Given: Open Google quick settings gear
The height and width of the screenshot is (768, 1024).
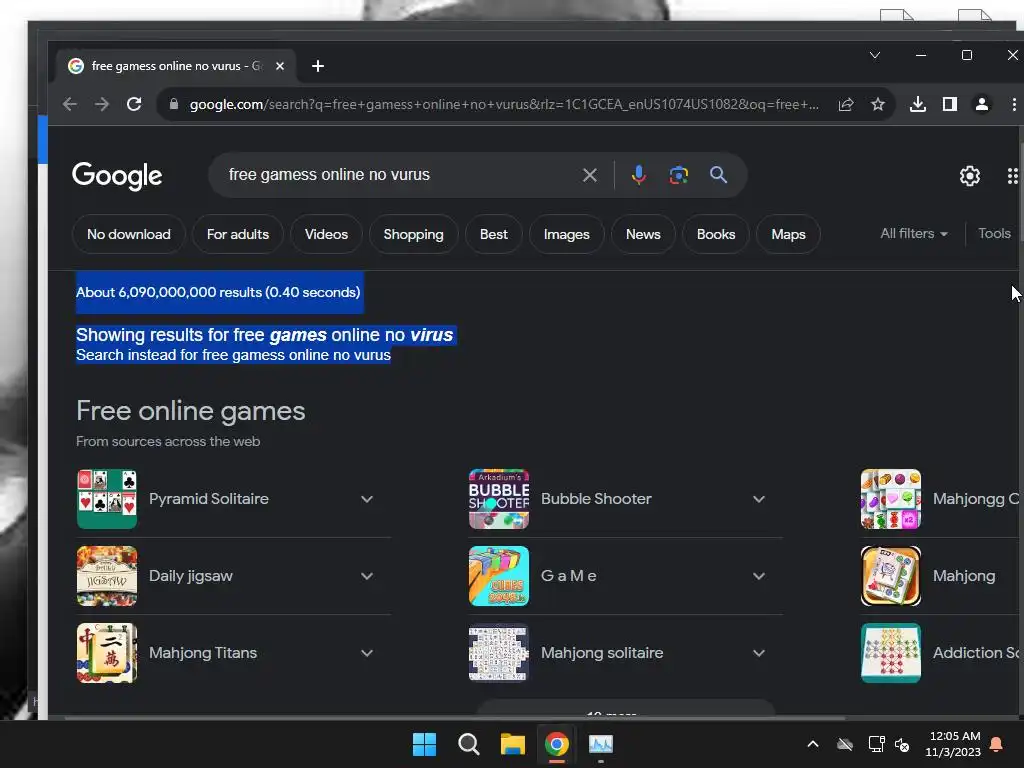Looking at the screenshot, I should click(x=970, y=176).
